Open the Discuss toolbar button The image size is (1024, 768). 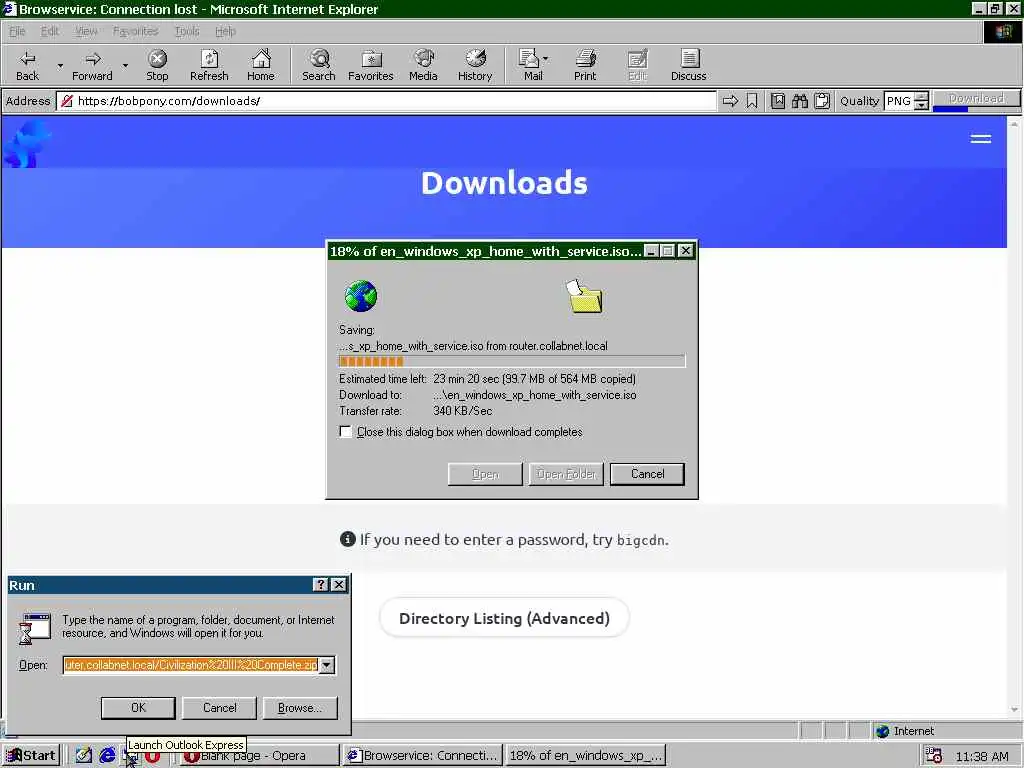(688, 65)
